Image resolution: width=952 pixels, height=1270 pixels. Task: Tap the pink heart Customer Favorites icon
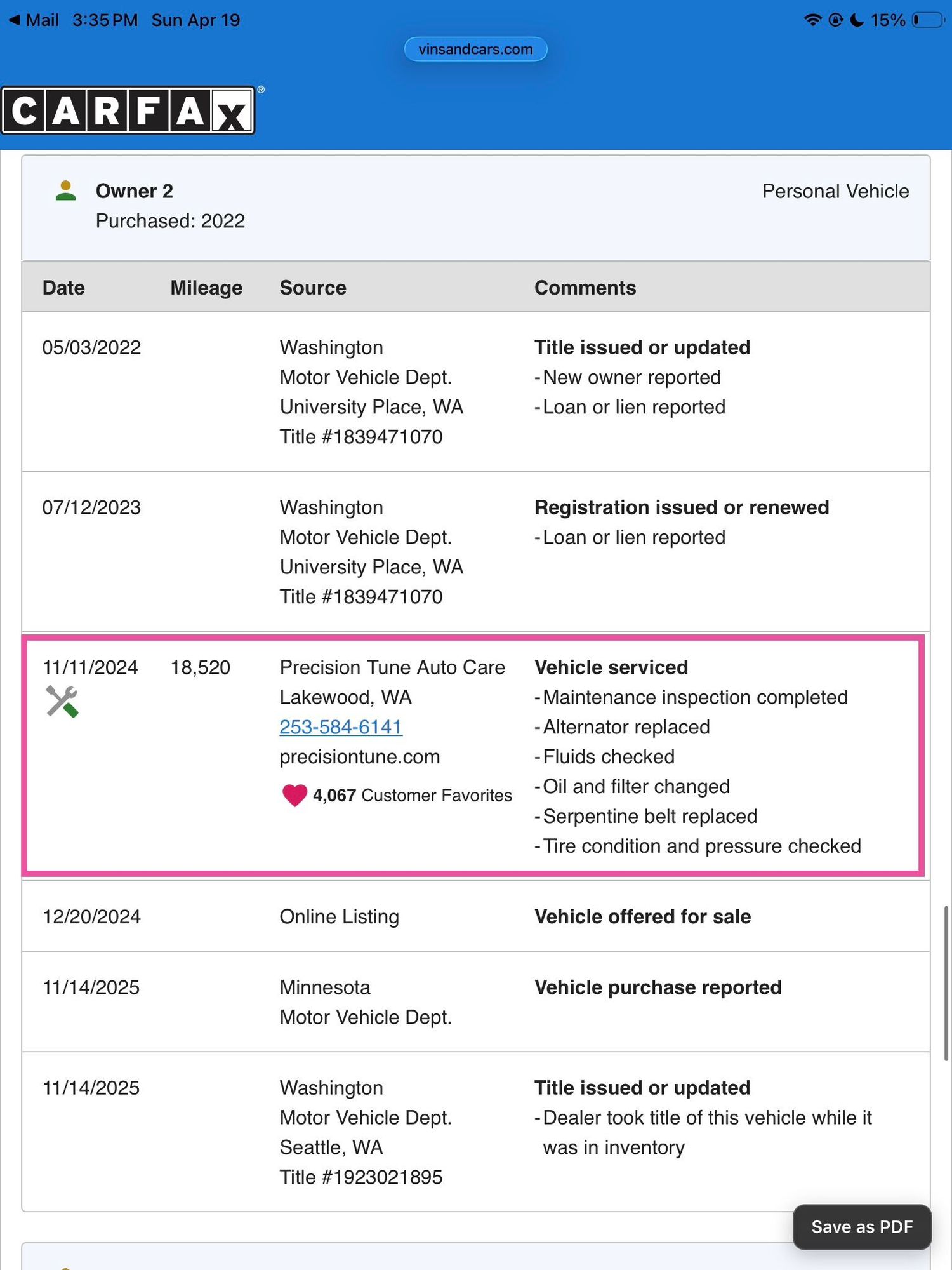coord(294,795)
